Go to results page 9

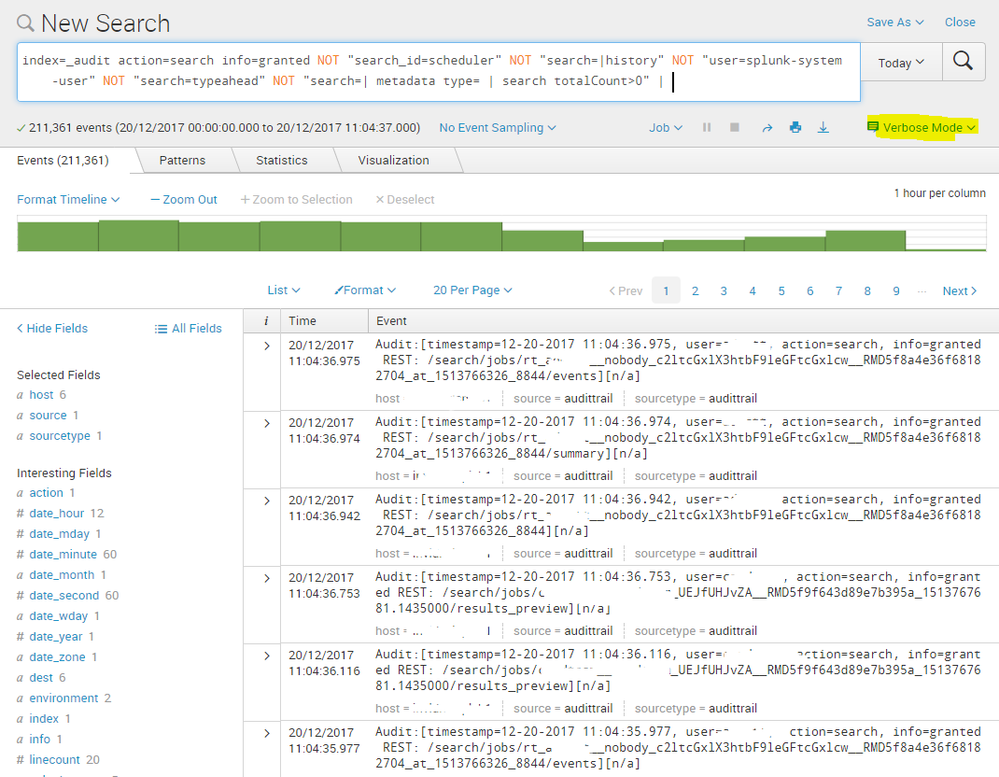click(x=896, y=291)
